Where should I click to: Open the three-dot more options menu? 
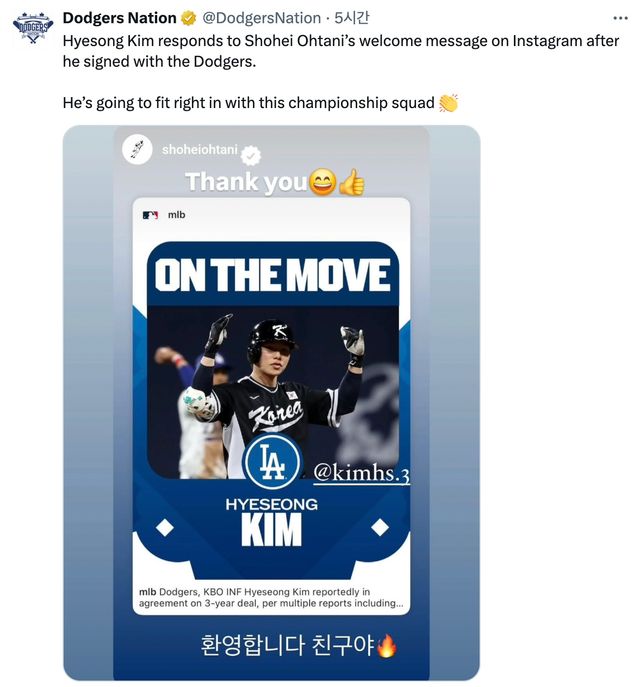(x=620, y=18)
